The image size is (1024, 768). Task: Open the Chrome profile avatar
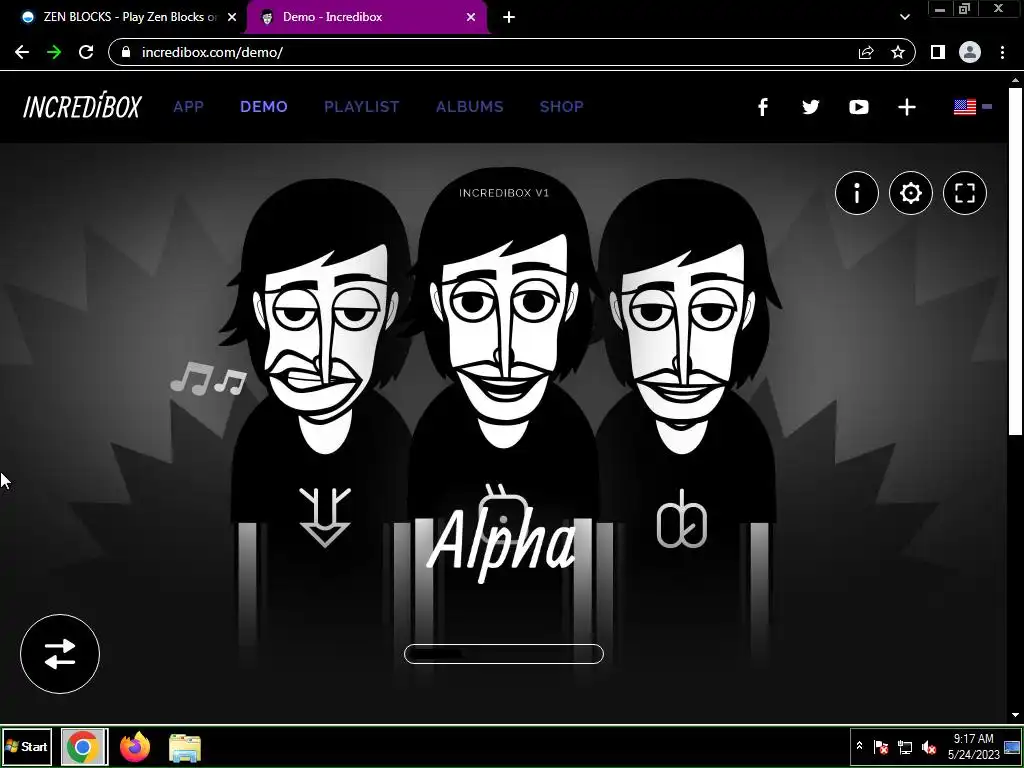coord(970,52)
